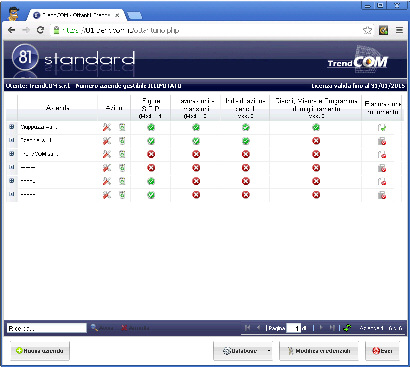Open the edit tools icon in the third company row

107,154
